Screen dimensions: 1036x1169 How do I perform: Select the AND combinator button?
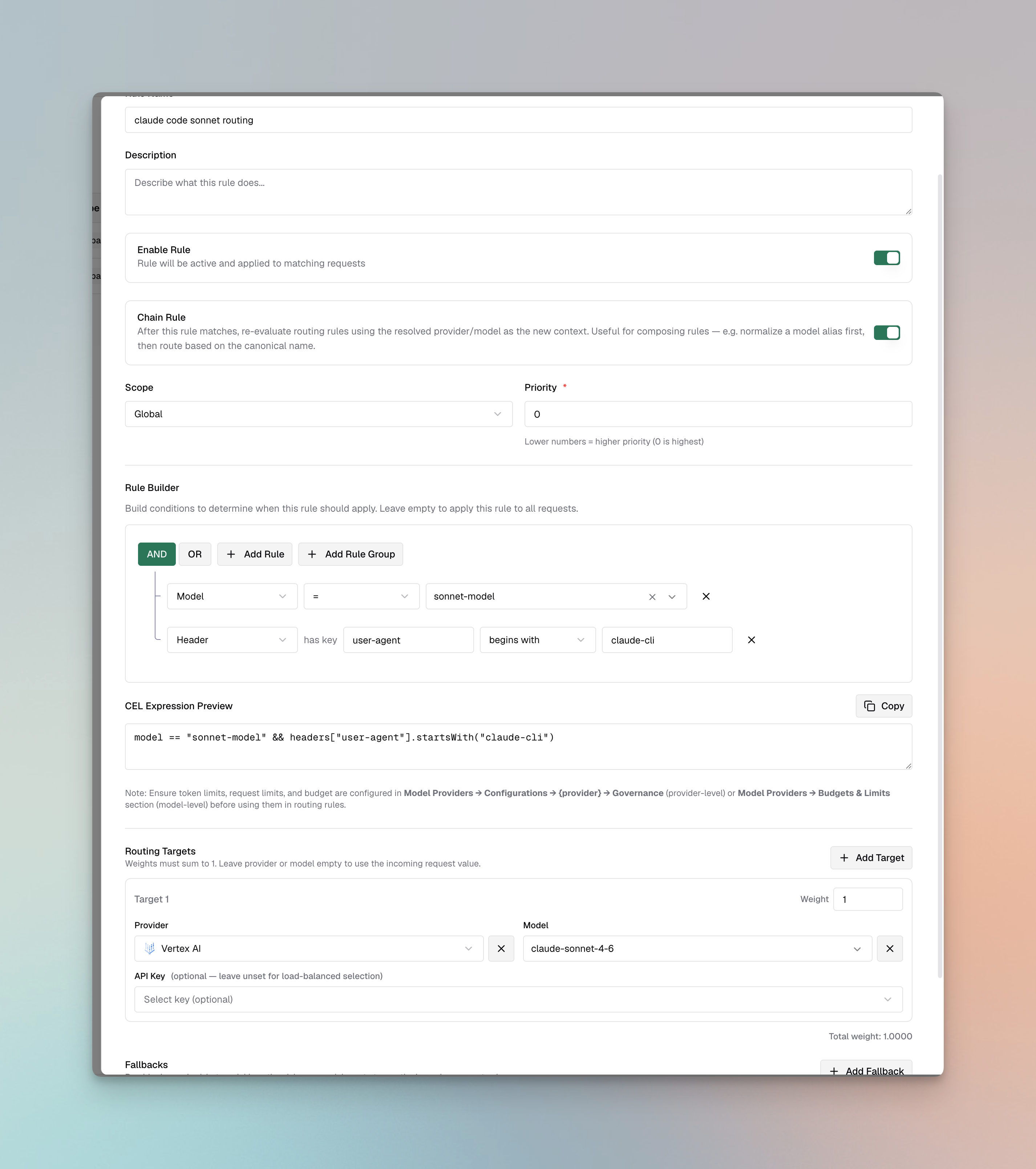pyautogui.click(x=156, y=553)
